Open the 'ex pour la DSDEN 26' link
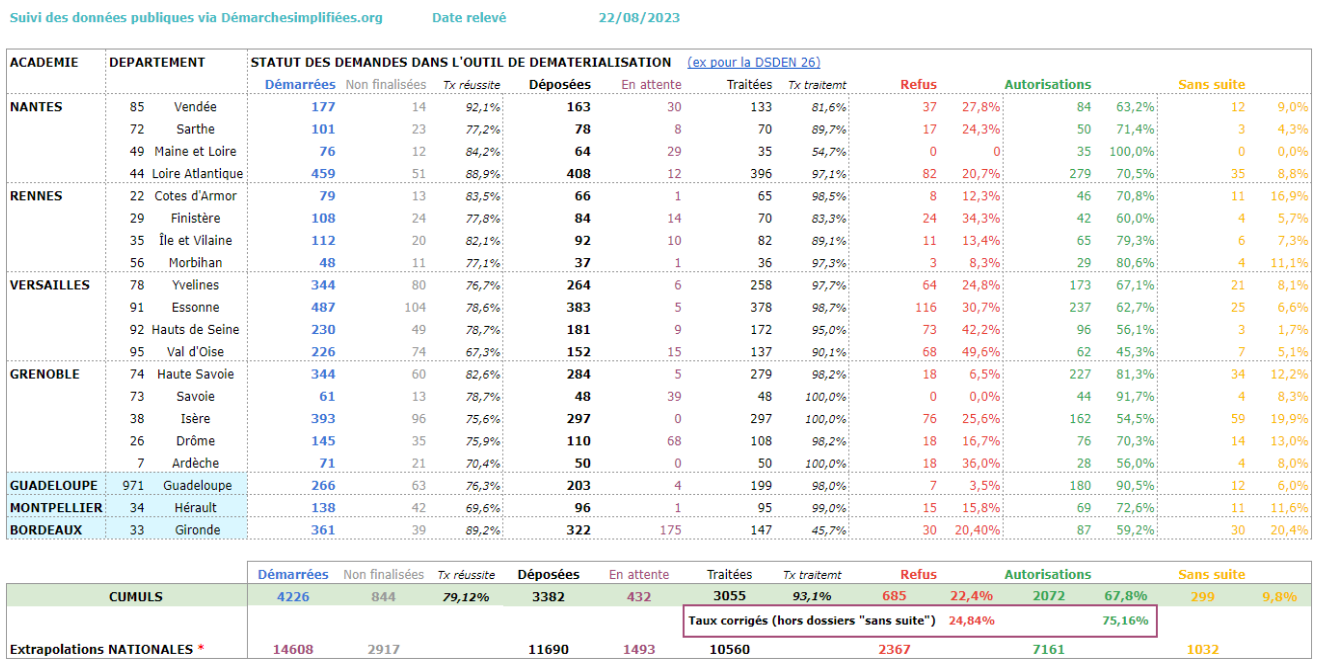The width and height of the screenshot is (1318, 665). click(754, 62)
